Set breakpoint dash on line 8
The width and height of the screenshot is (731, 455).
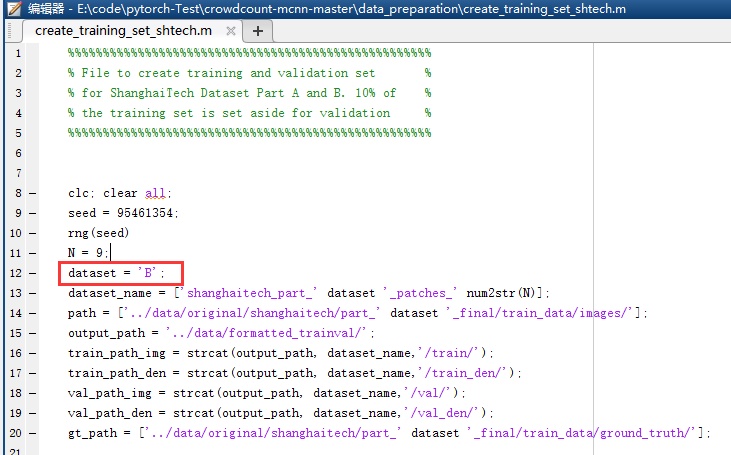click(x=32, y=193)
